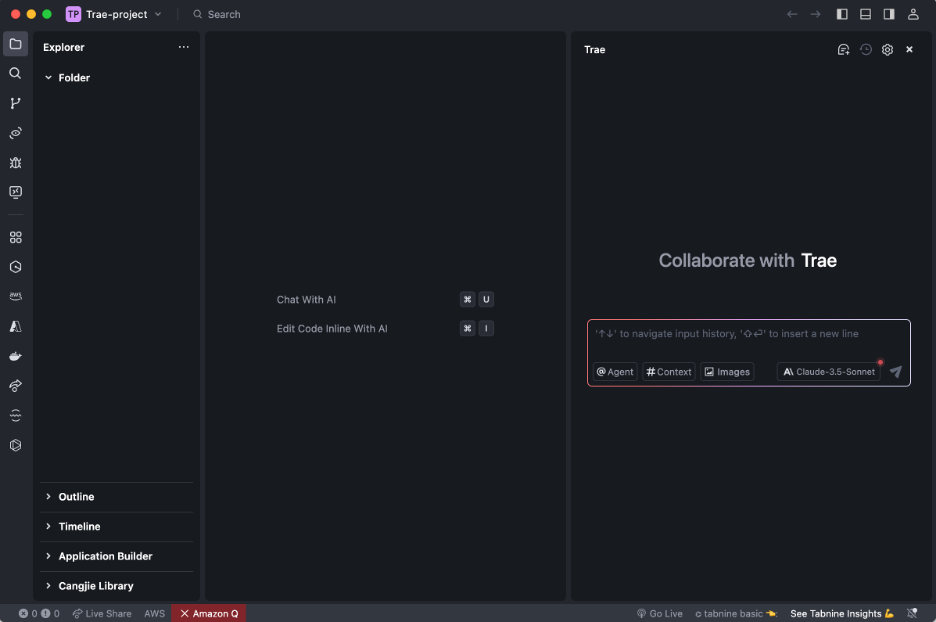Click the Explorer folder icon in activity bar
936x622 pixels.
point(15,44)
